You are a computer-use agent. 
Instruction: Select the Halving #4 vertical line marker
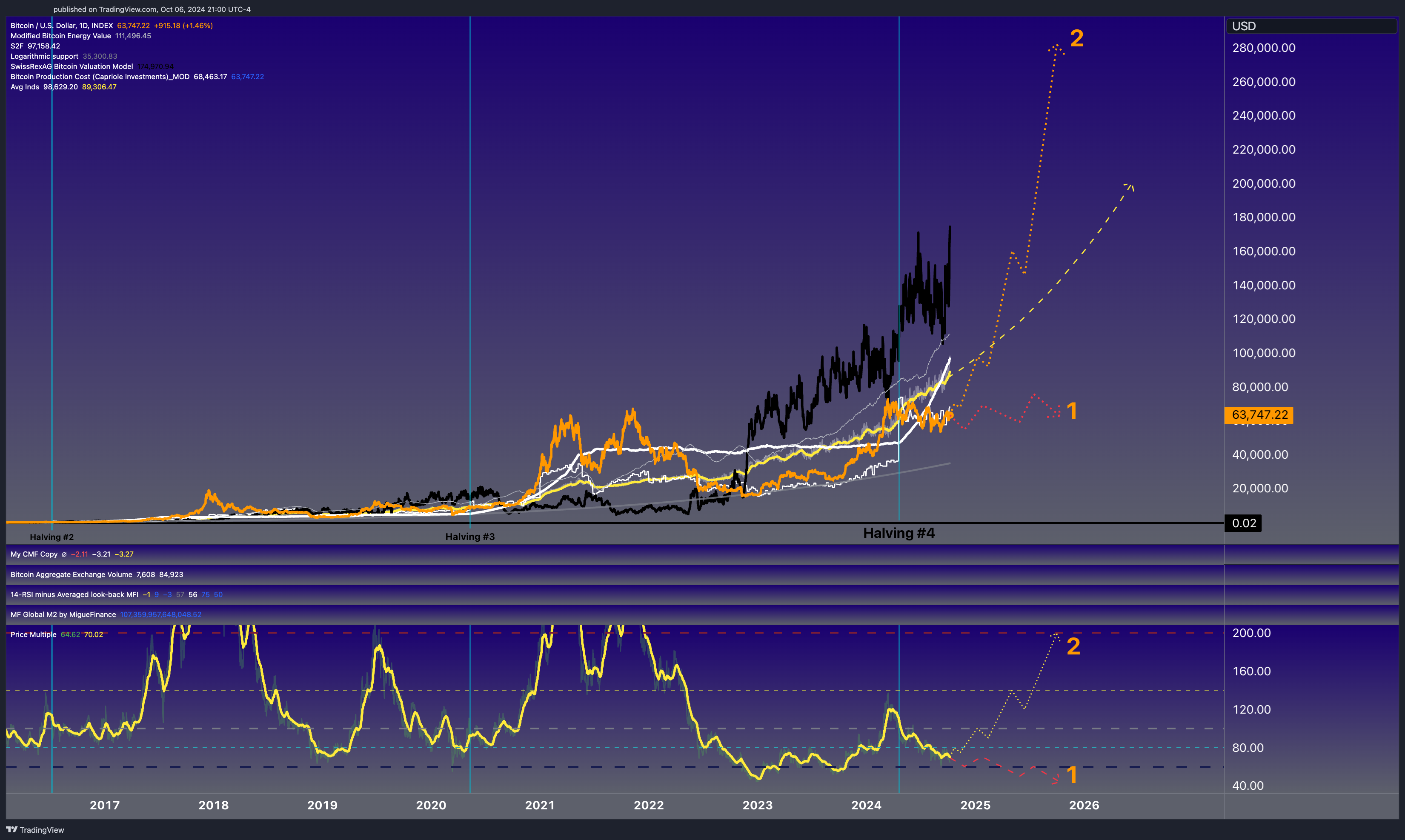[x=899, y=533]
